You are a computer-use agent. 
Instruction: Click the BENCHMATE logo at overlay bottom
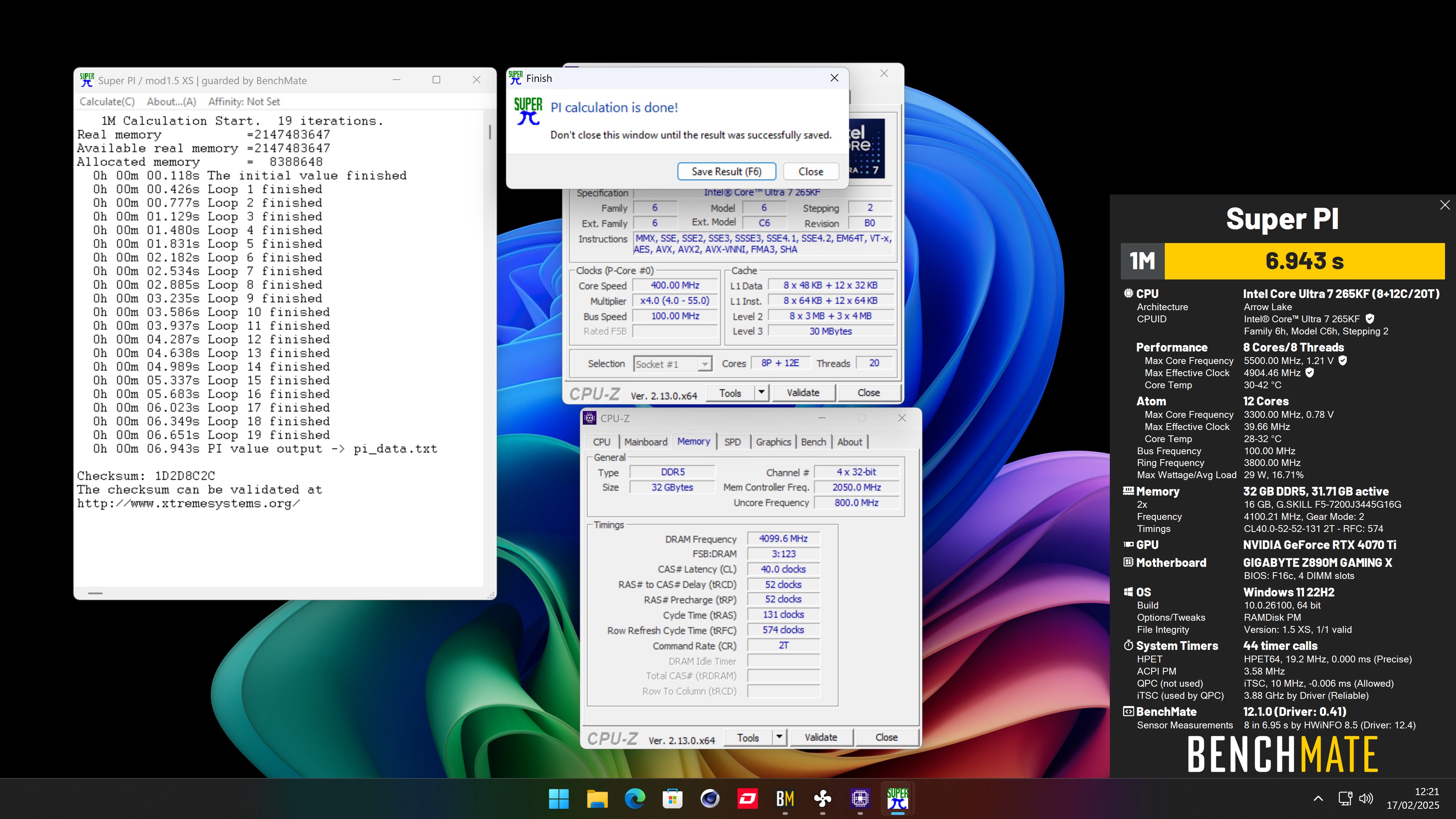click(x=1282, y=754)
